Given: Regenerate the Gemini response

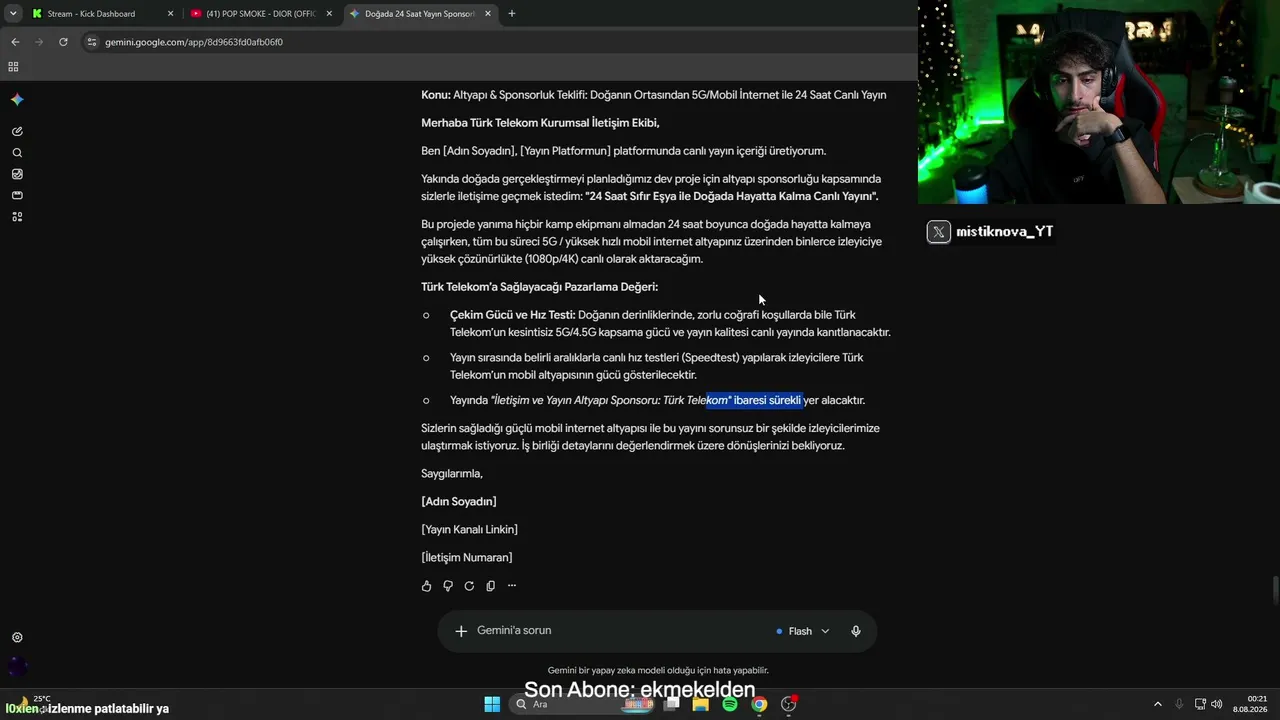Looking at the screenshot, I should [469, 586].
